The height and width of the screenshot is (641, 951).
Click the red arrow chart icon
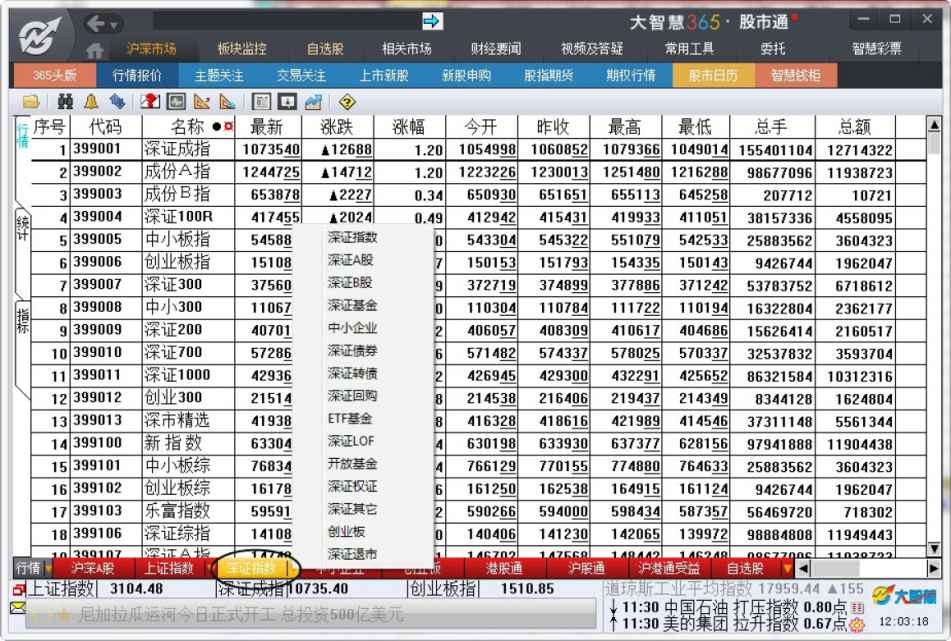150,102
